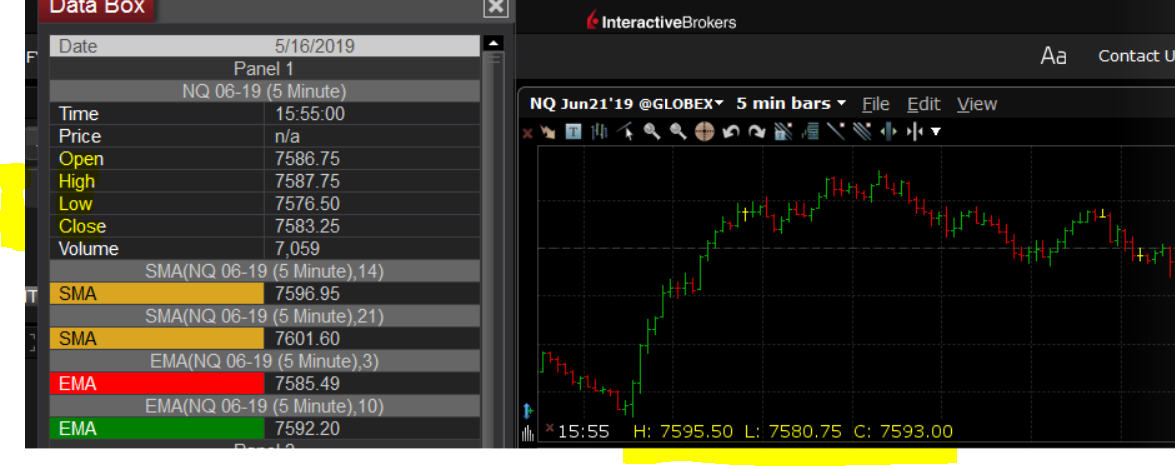
Task: Click the Volume value 7,059
Action: 297,249
